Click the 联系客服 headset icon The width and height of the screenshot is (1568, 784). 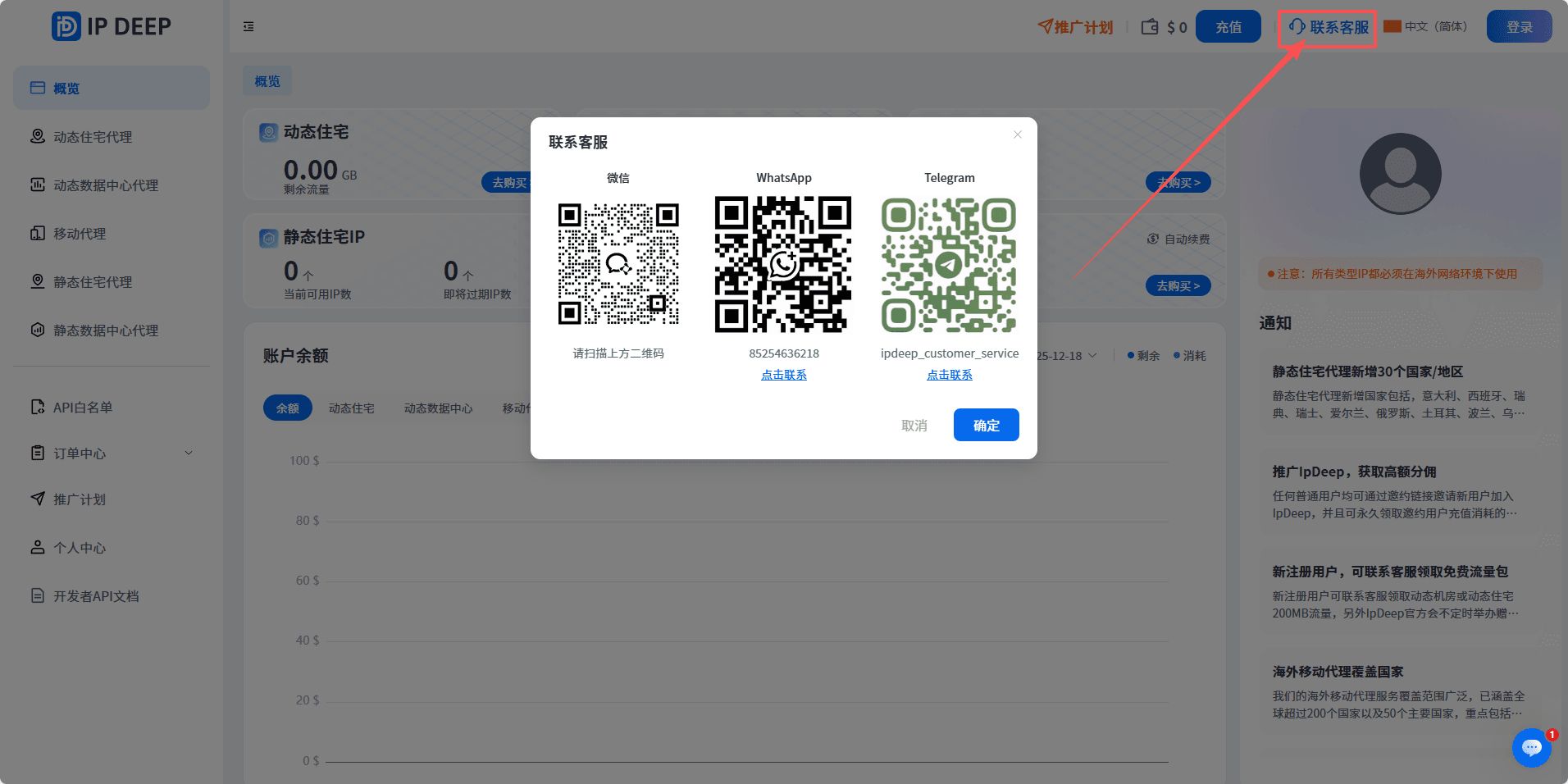coord(1297,27)
